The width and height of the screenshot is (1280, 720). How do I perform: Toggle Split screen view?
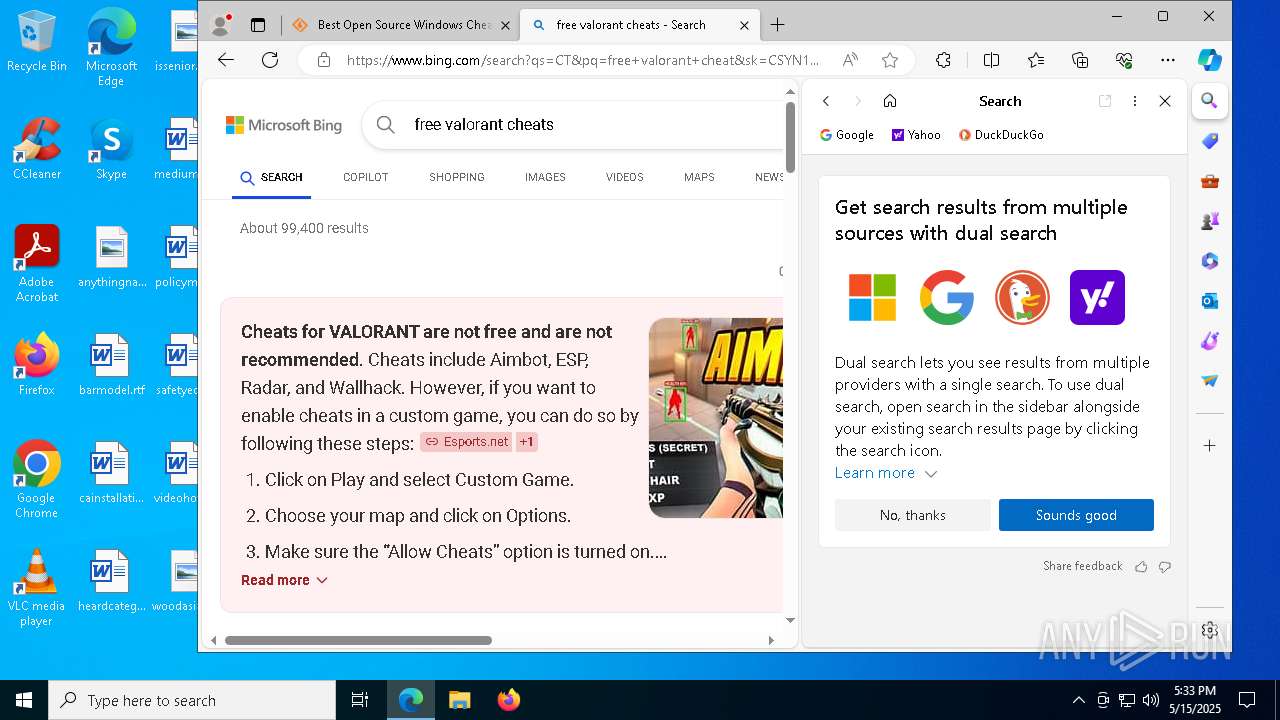pyautogui.click(x=991, y=60)
